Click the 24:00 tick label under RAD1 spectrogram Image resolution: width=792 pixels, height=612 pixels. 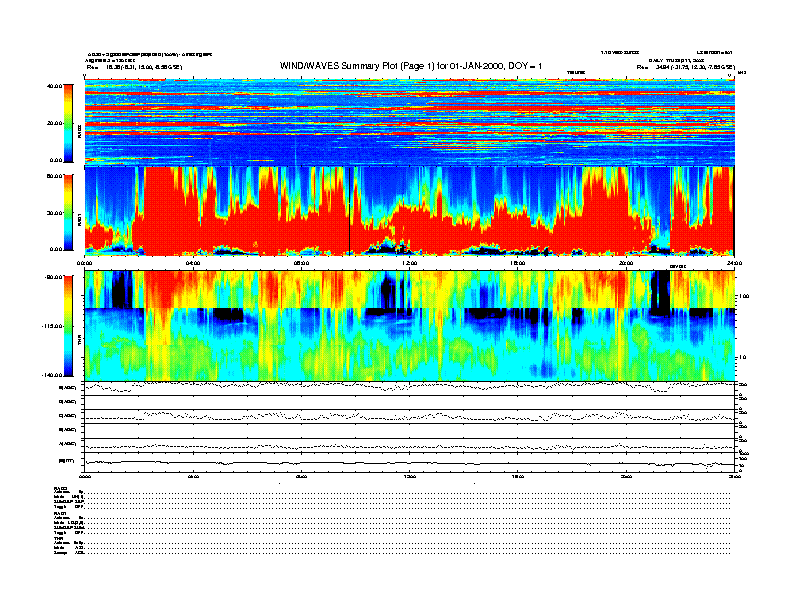pos(734,263)
